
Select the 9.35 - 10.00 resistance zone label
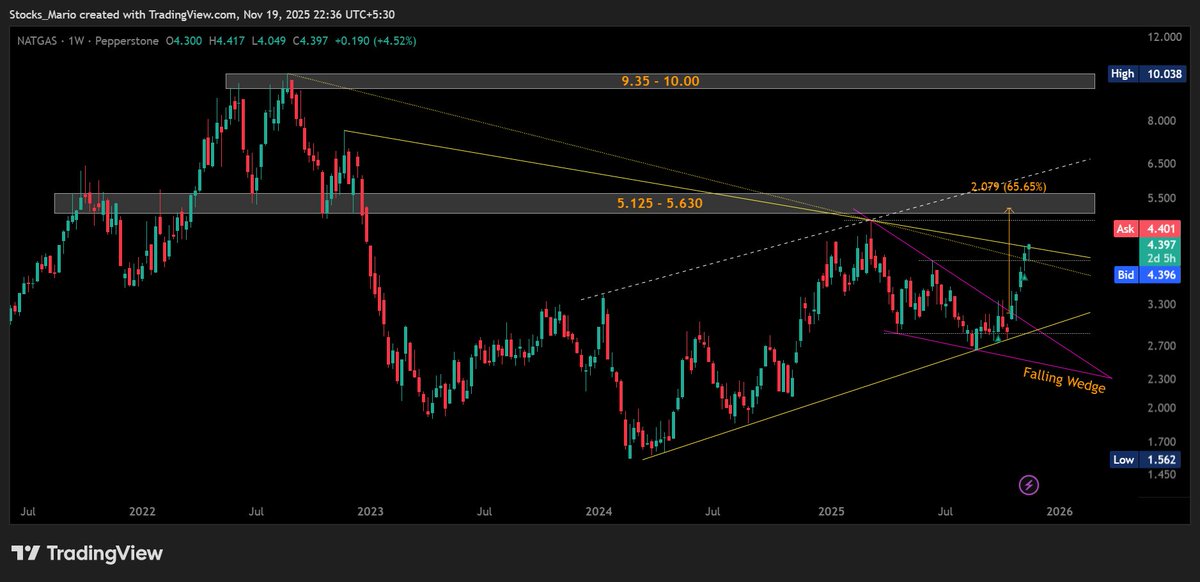[660, 81]
